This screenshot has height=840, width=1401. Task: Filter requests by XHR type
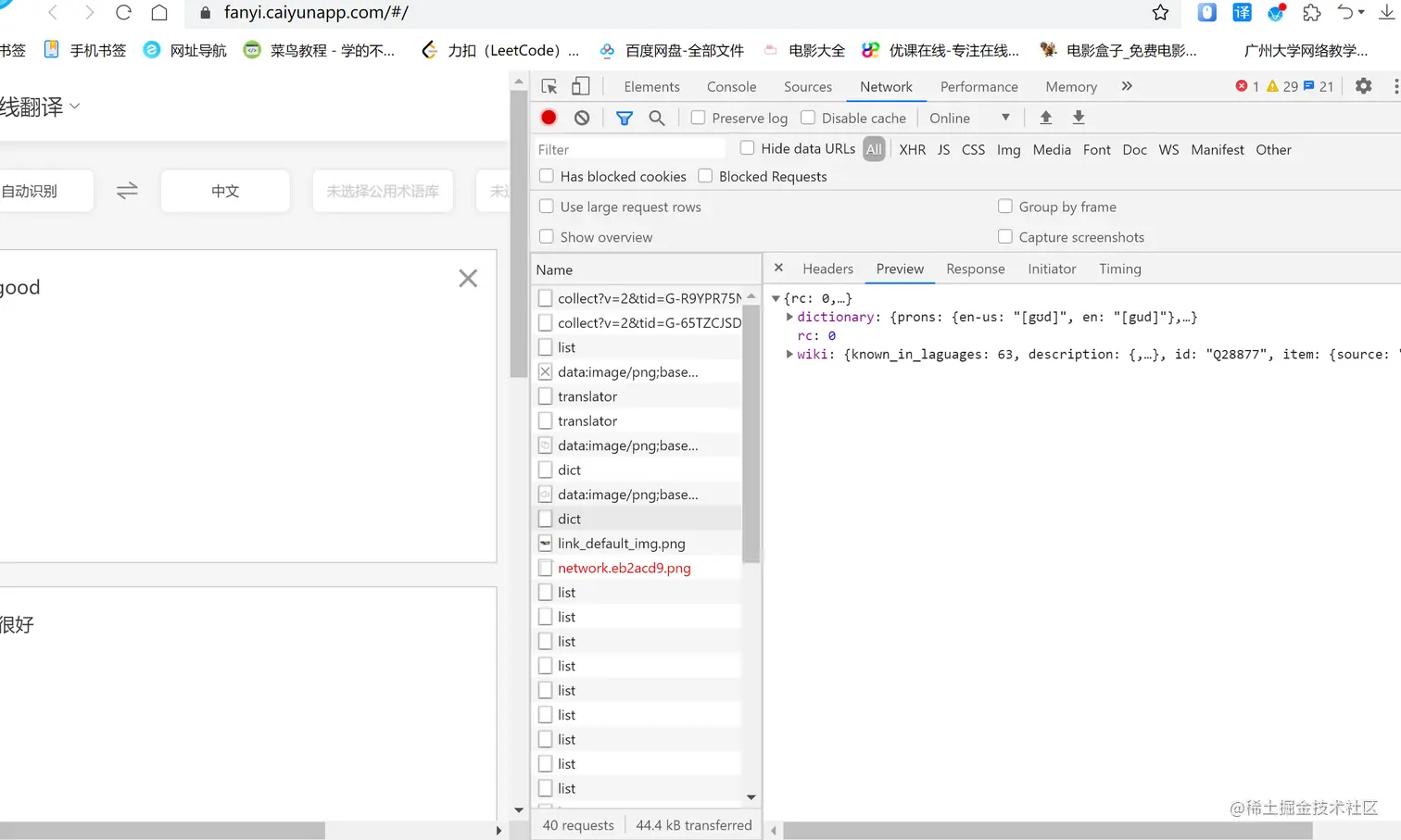[x=912, y=149]
